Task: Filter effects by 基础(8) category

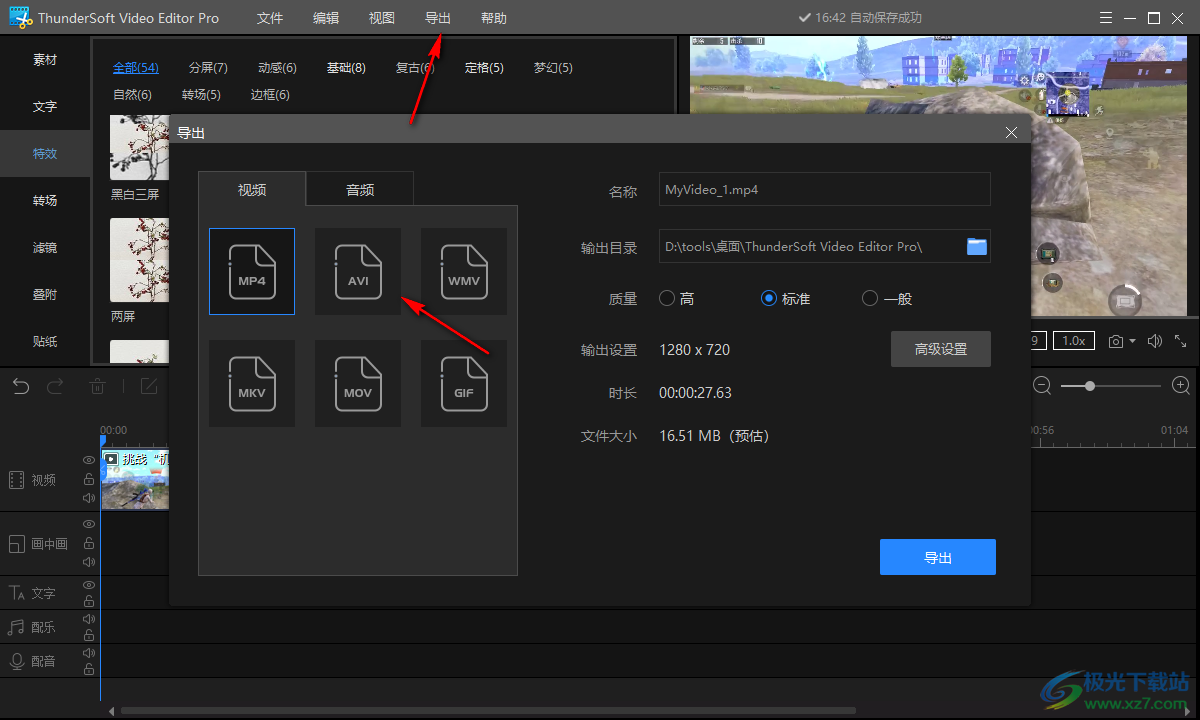Action: point(346,68)
